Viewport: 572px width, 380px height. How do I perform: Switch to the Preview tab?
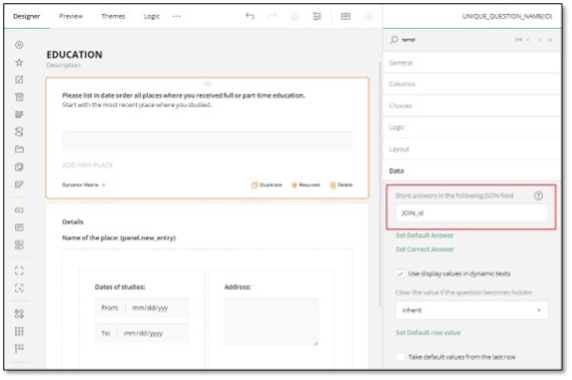(x=71, y=16)
